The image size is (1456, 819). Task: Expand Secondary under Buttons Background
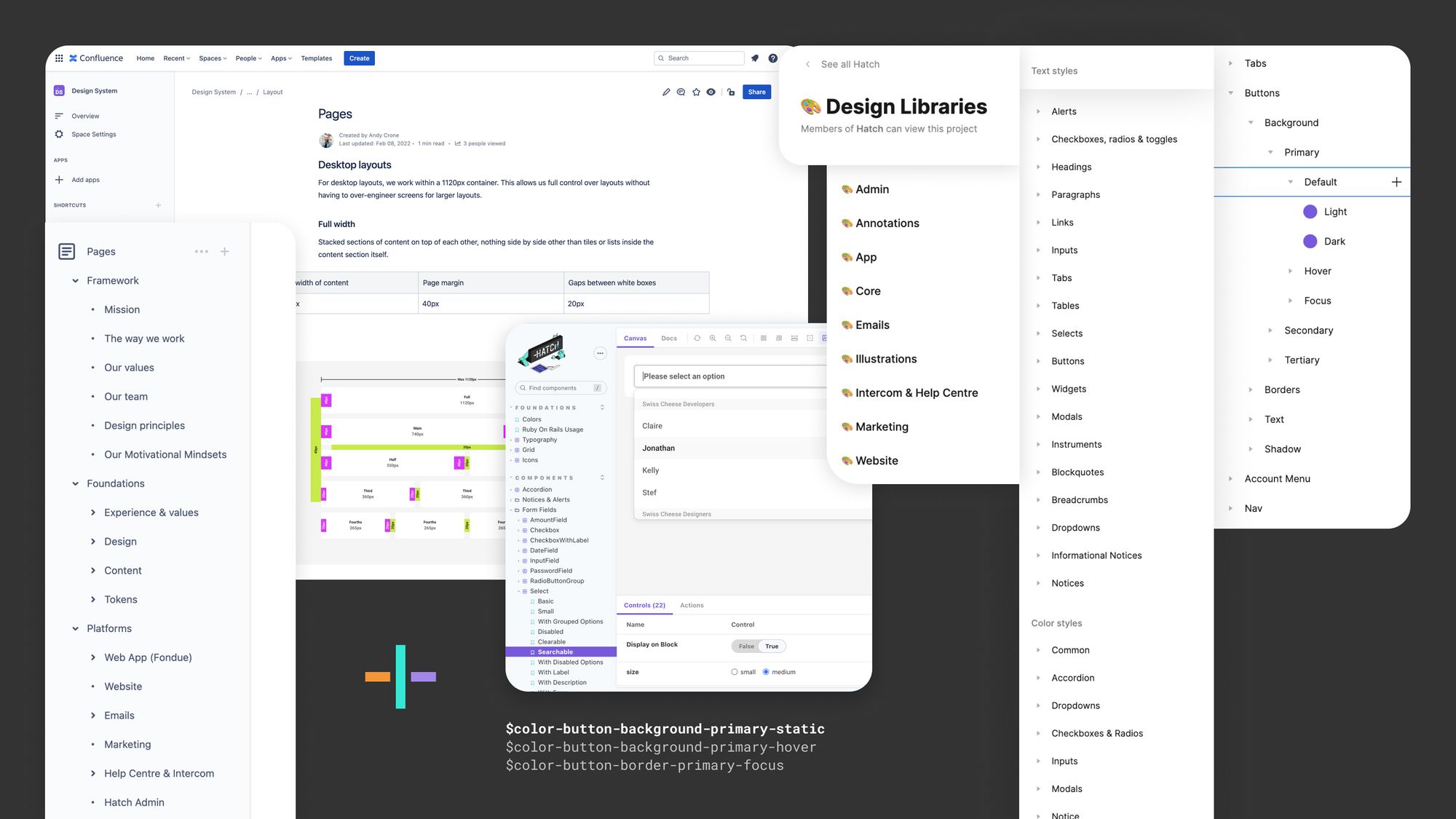(1270, 330)
